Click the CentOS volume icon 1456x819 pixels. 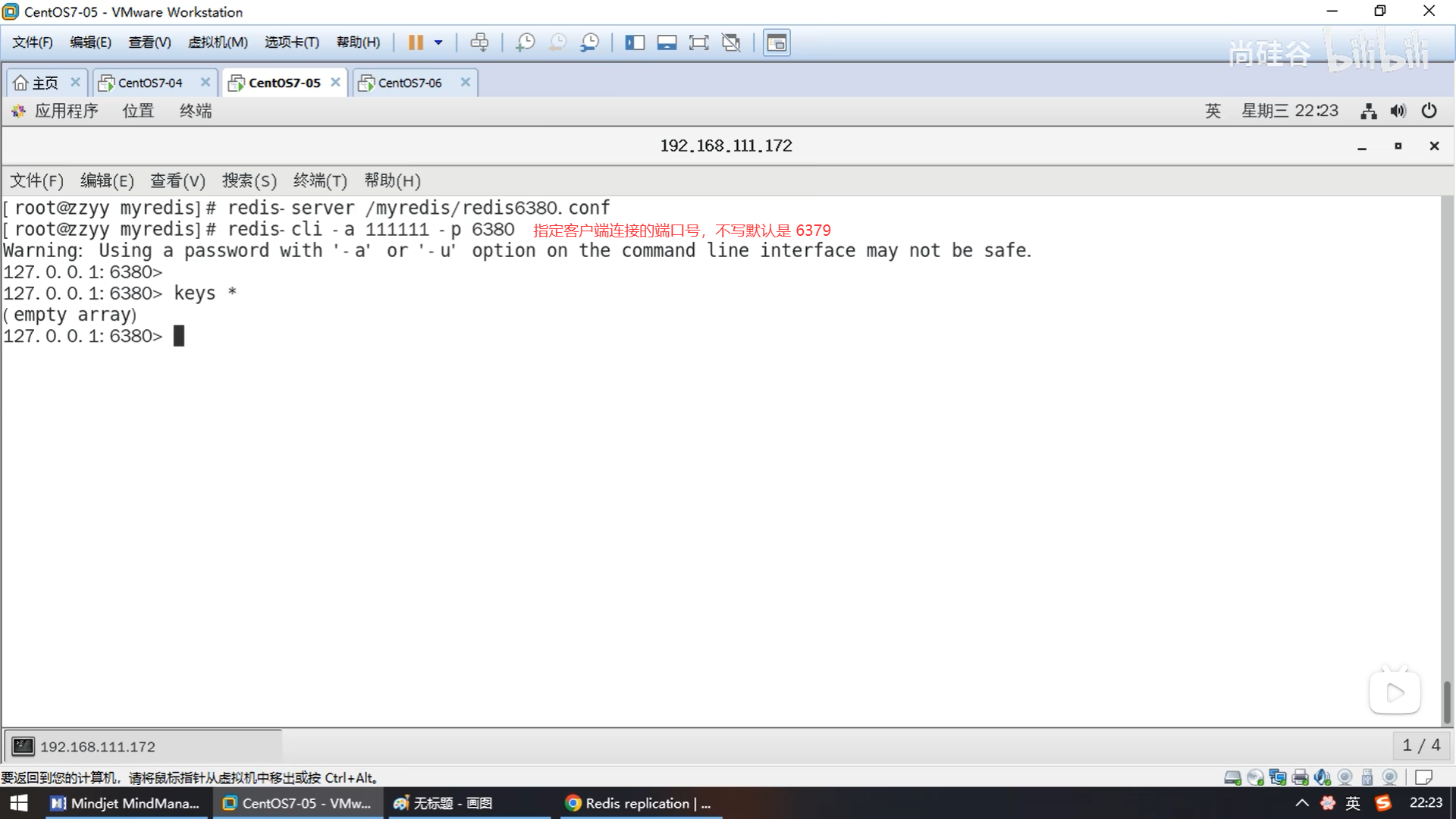(x=1398, y=111)
